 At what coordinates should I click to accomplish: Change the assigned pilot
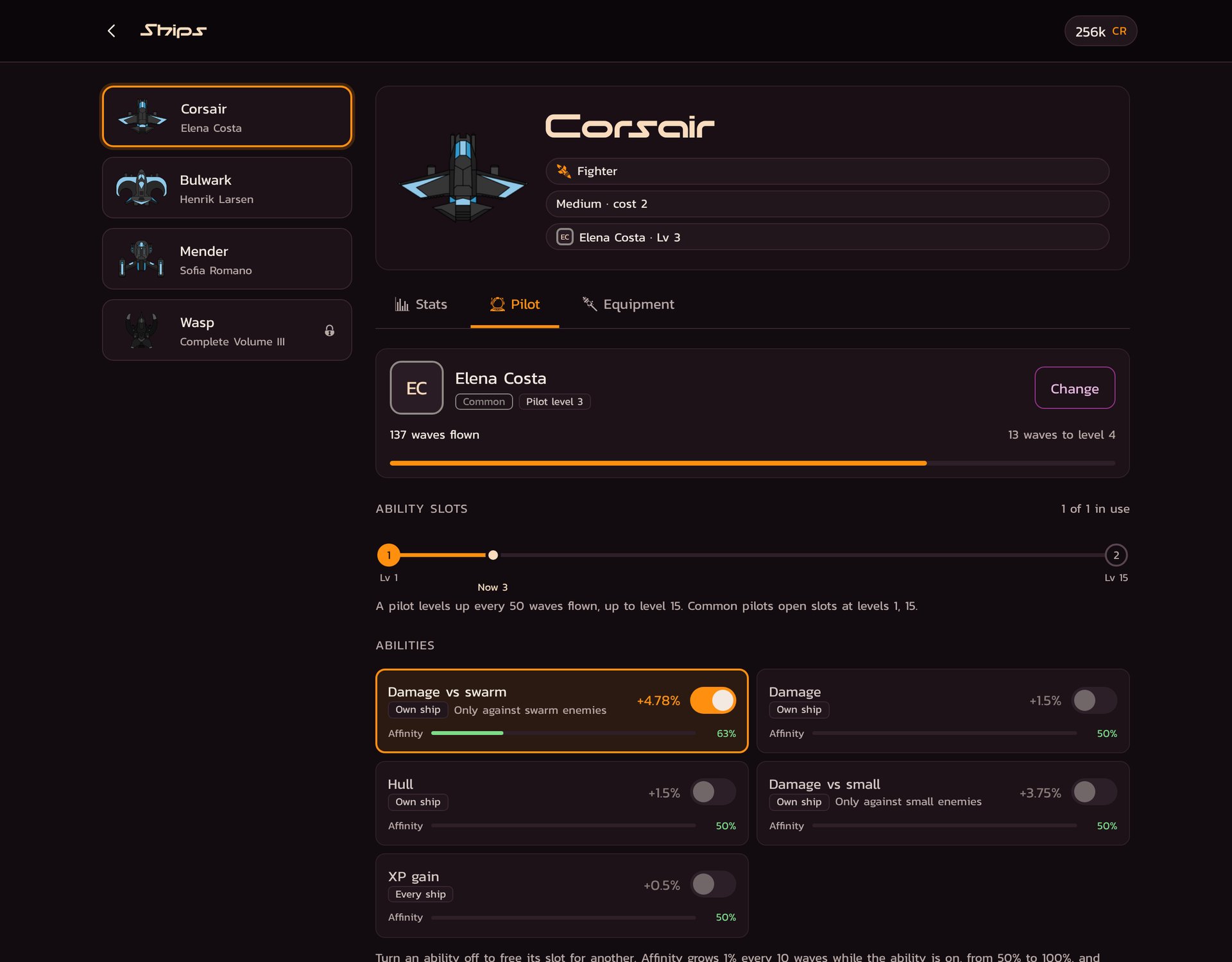(1075, 388)
